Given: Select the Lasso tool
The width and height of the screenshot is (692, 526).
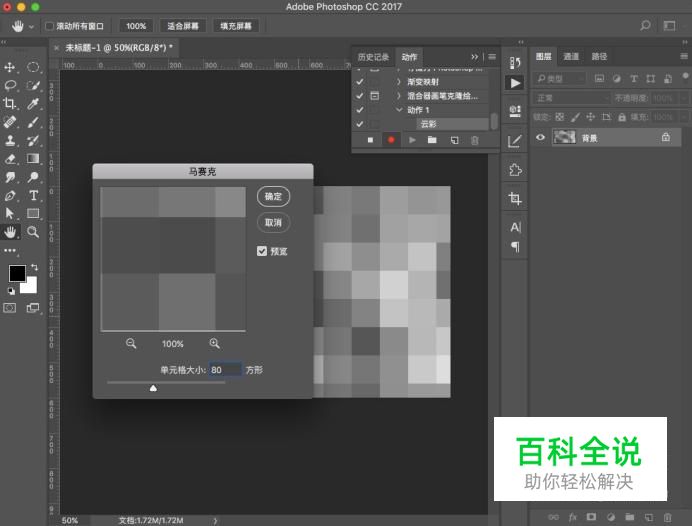Looking at the screenshot, I should pos(10,85).
